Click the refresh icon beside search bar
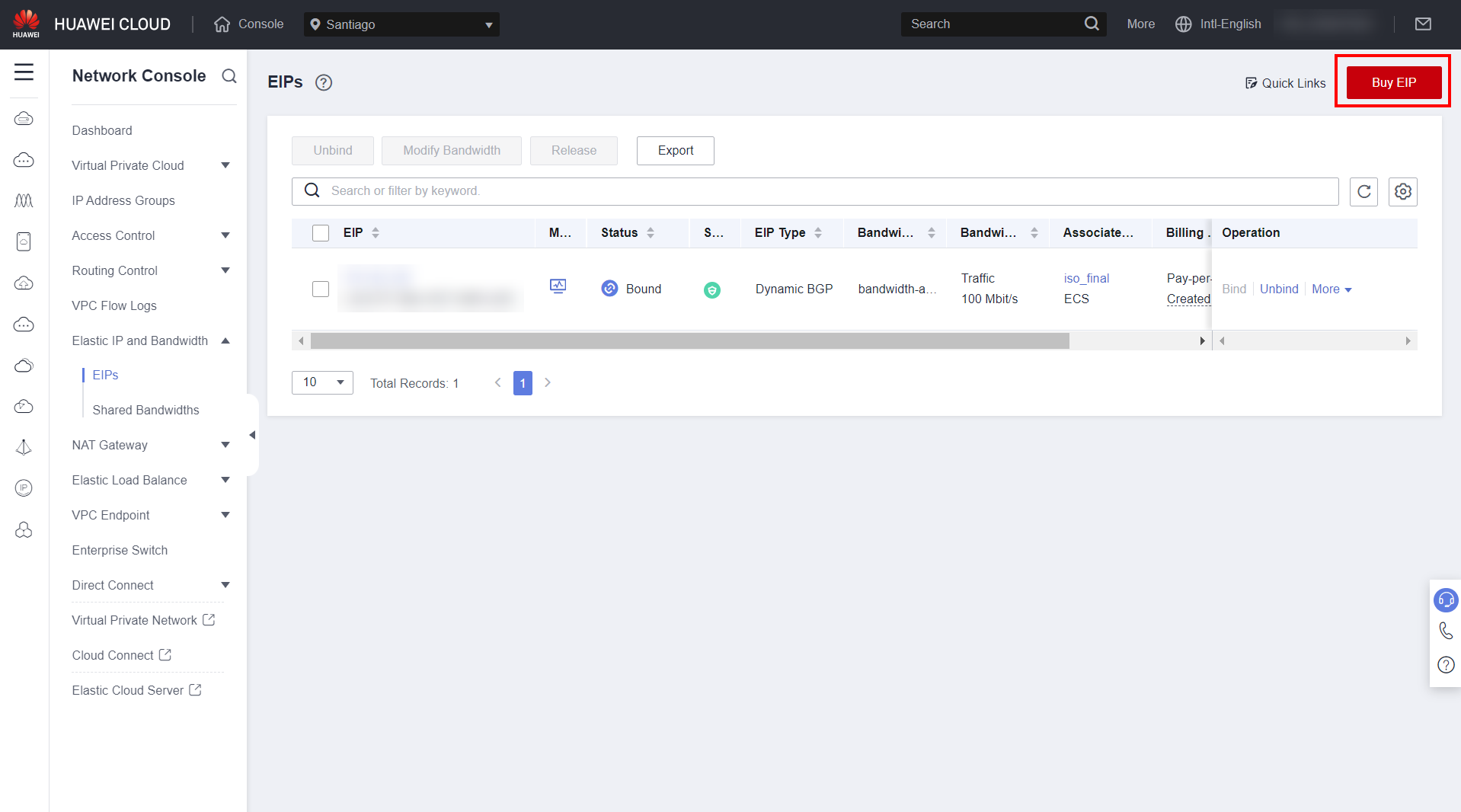This screenshot has width=1461, height=812. pos(1363,192)
